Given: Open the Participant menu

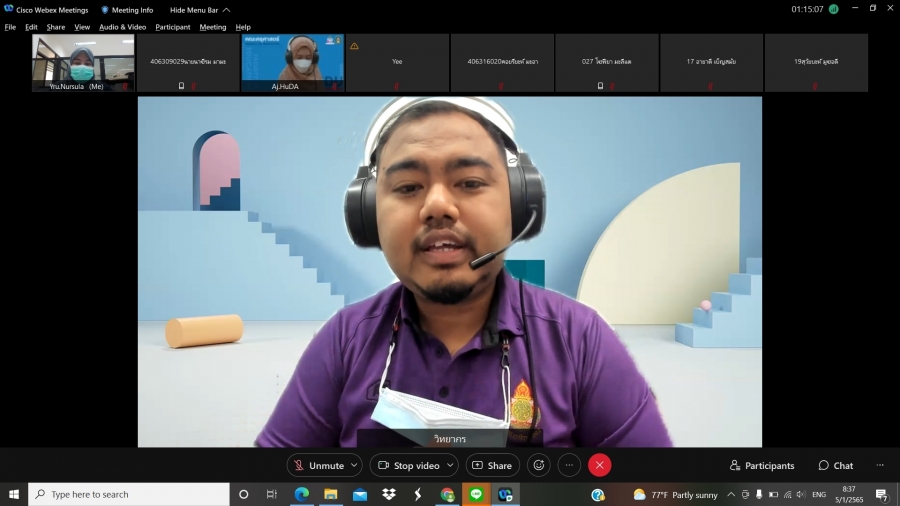Looking at the screenshot, I should [173, 27].
